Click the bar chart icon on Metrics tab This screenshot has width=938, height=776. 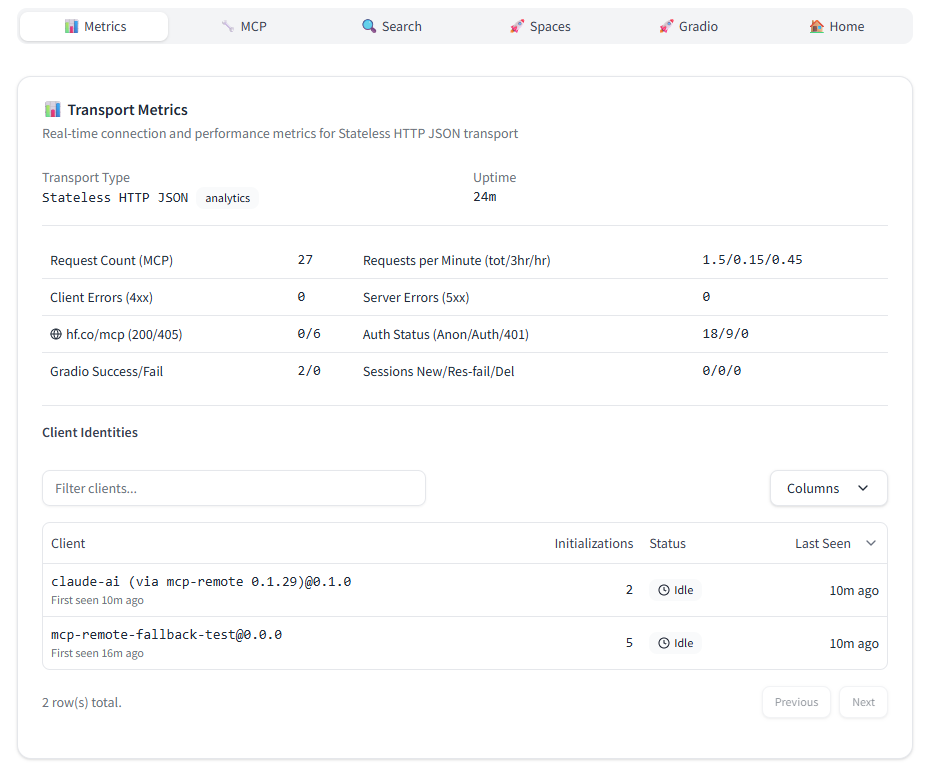coord(71,27)
